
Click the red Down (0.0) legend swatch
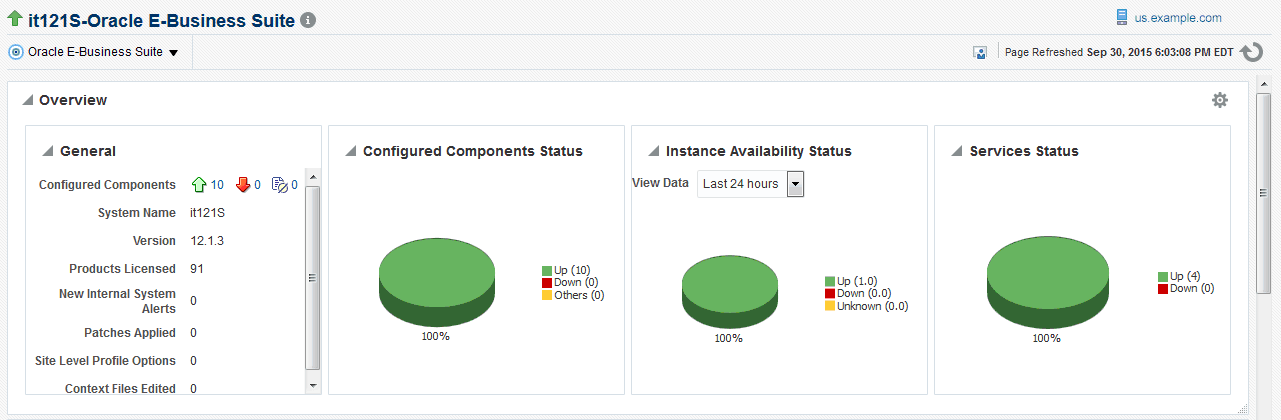830,294
